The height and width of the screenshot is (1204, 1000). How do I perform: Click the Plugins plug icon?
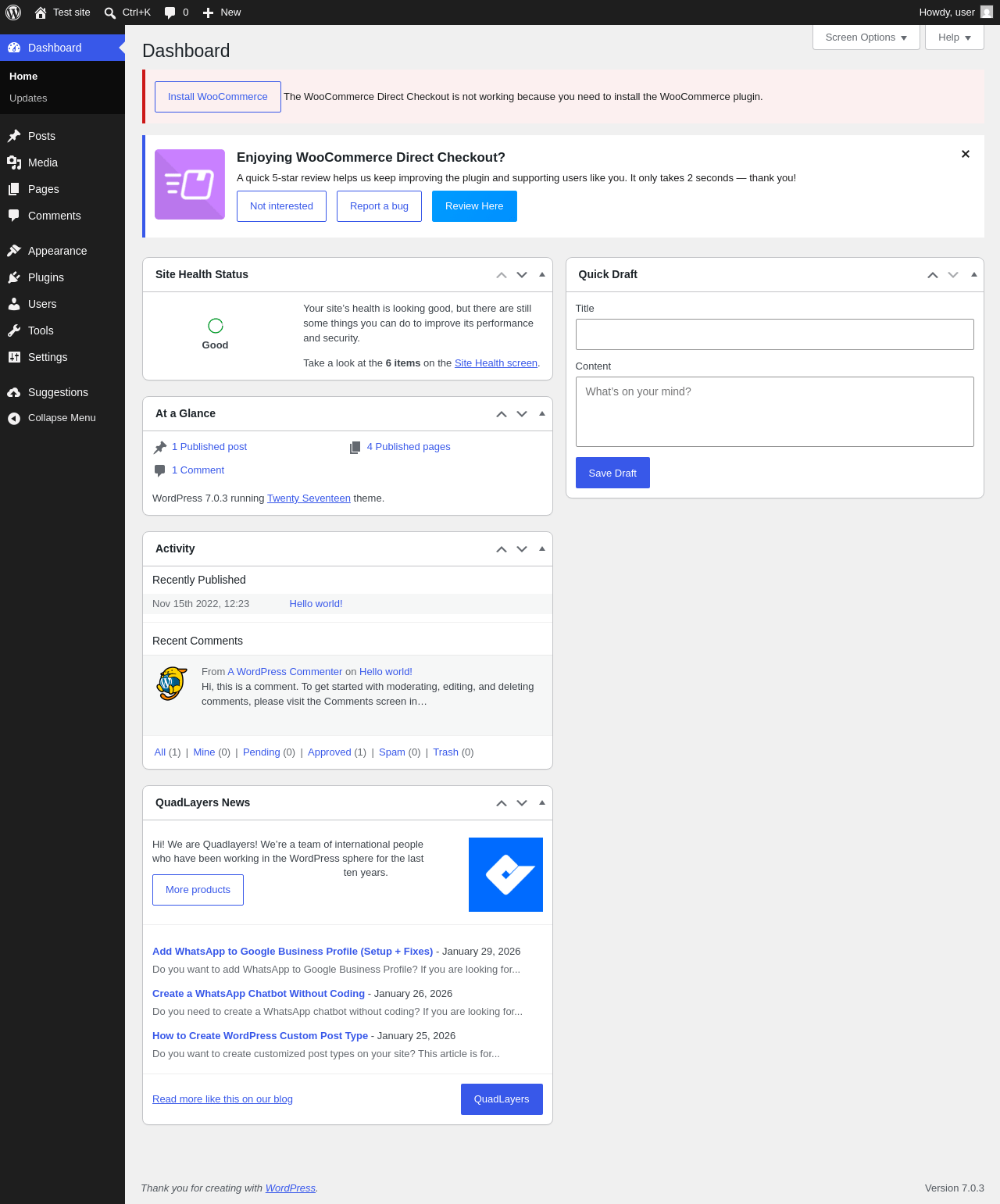click(14, 277)
